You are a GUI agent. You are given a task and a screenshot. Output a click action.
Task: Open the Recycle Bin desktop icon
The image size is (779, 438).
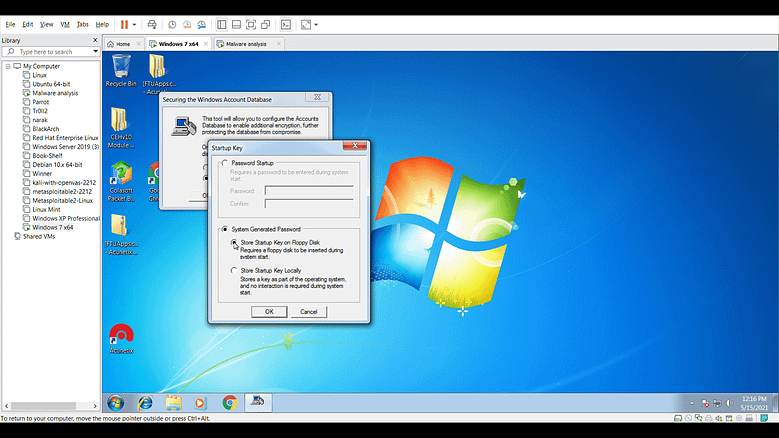pyautogui.click(x=121, y=71)
